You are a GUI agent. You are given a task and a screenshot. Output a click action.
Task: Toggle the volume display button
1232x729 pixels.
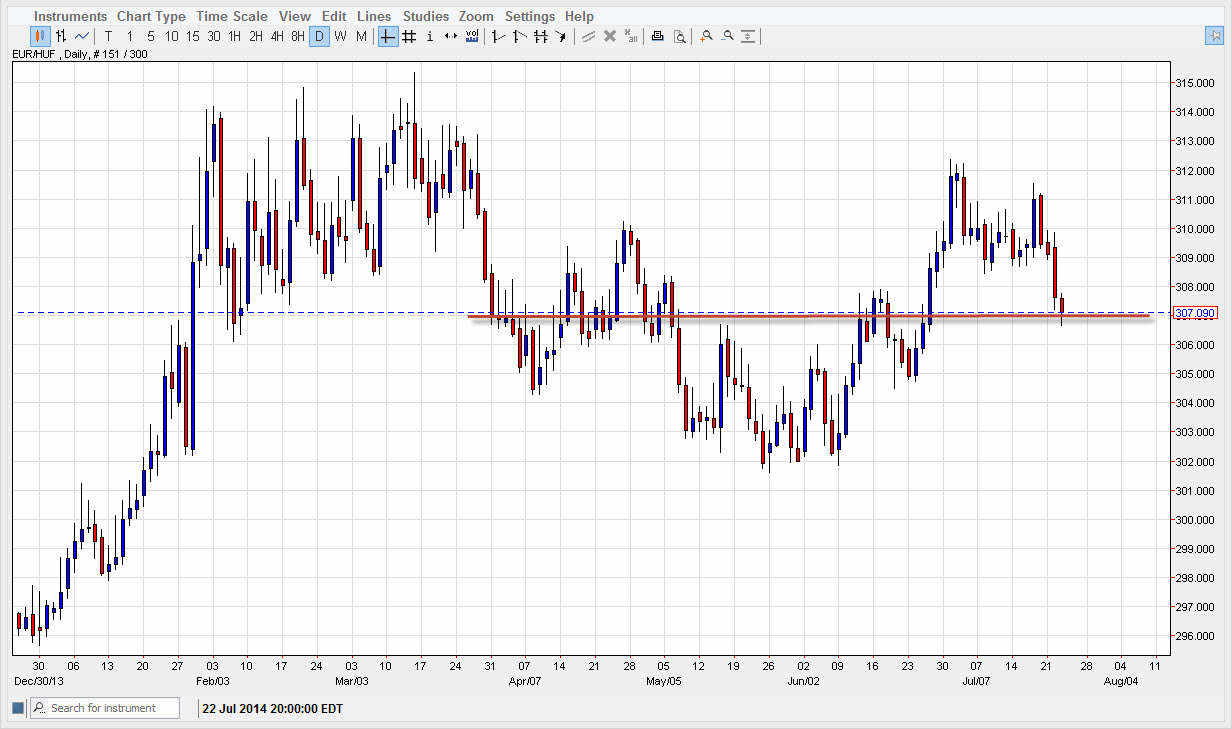(x=472, y=36)
